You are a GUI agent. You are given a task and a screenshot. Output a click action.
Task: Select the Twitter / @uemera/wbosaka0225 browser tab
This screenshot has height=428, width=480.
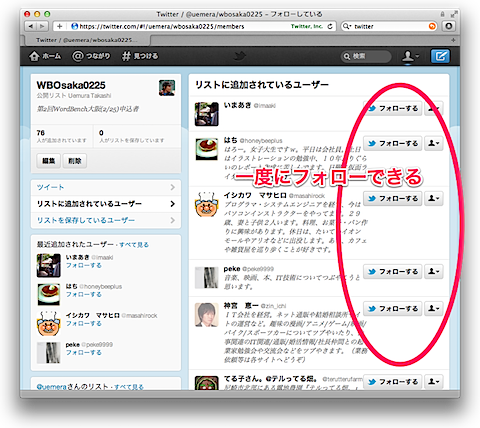(x=87, y=40)
